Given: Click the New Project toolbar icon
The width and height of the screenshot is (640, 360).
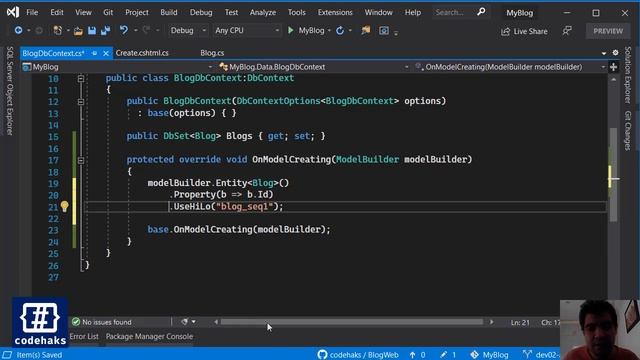Looking at the screenshot, I should [x=58, y=30].
